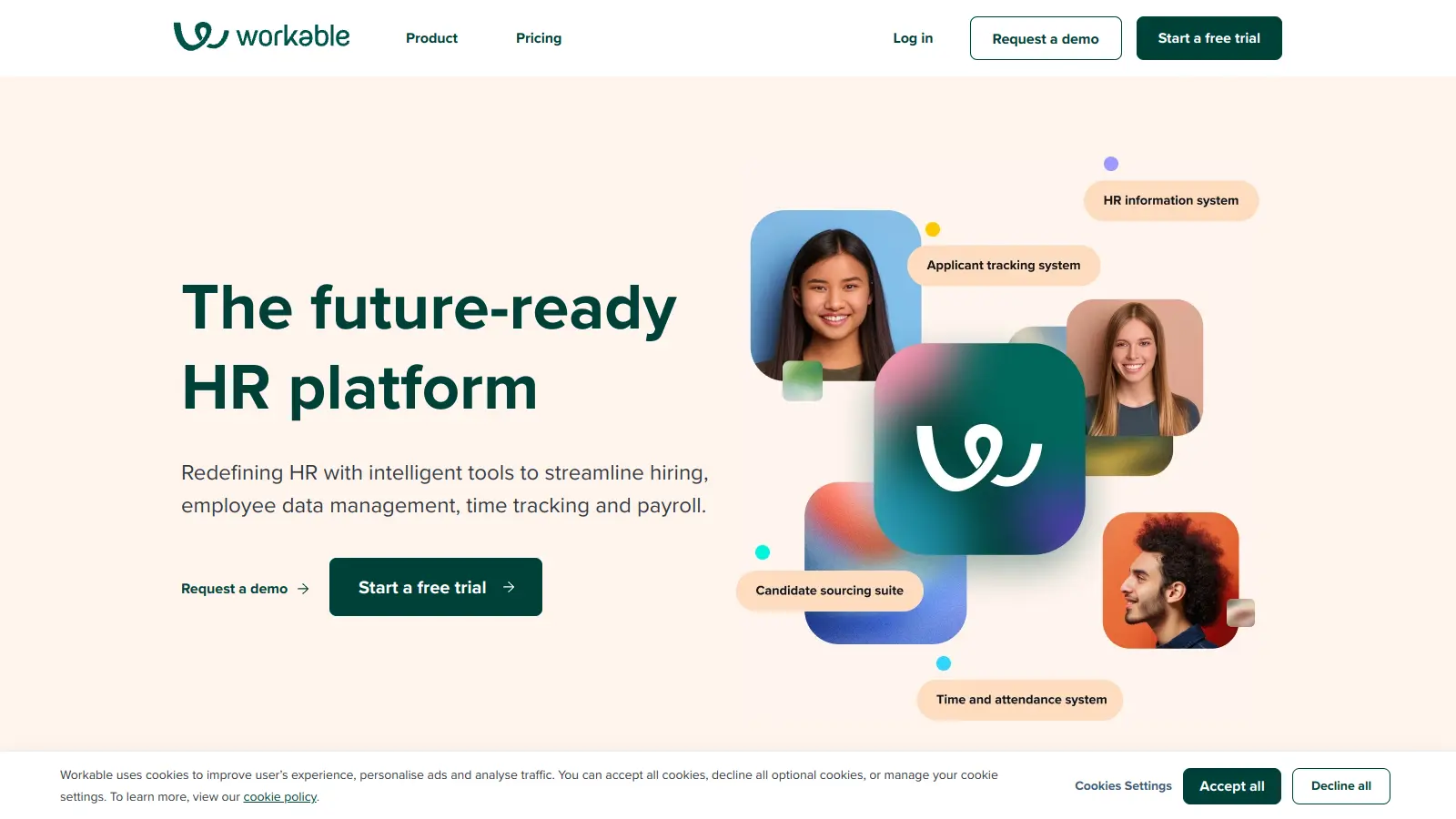Click the purple dot above HR information system

point(1110,164)
